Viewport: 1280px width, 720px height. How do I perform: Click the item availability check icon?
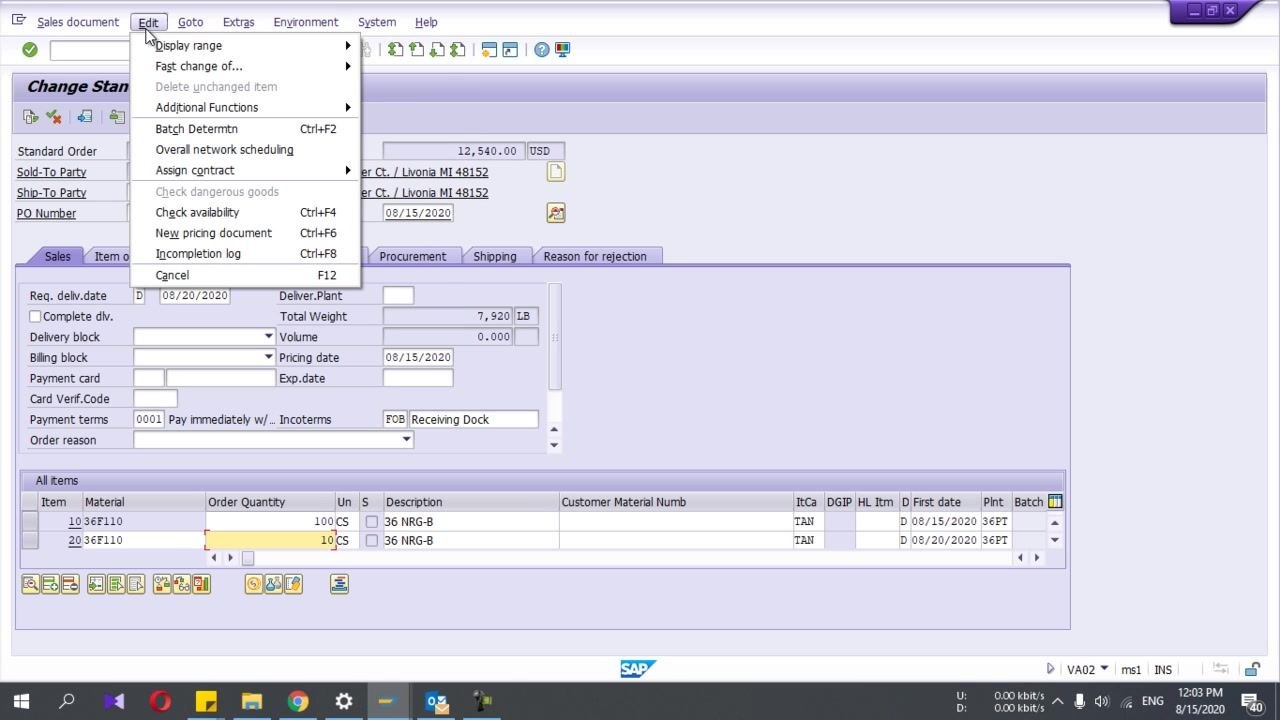click(x=162, y=584)
